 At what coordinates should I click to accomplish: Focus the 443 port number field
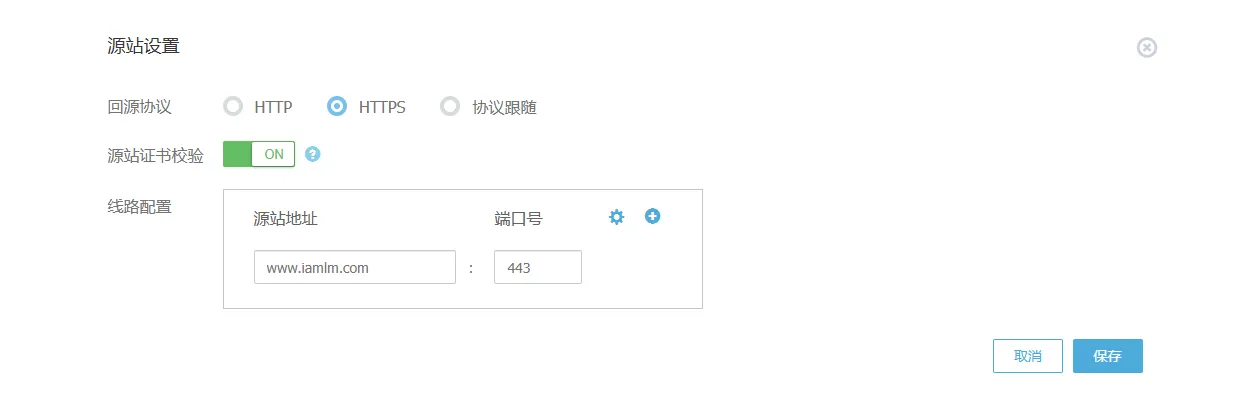click(538, 267)
